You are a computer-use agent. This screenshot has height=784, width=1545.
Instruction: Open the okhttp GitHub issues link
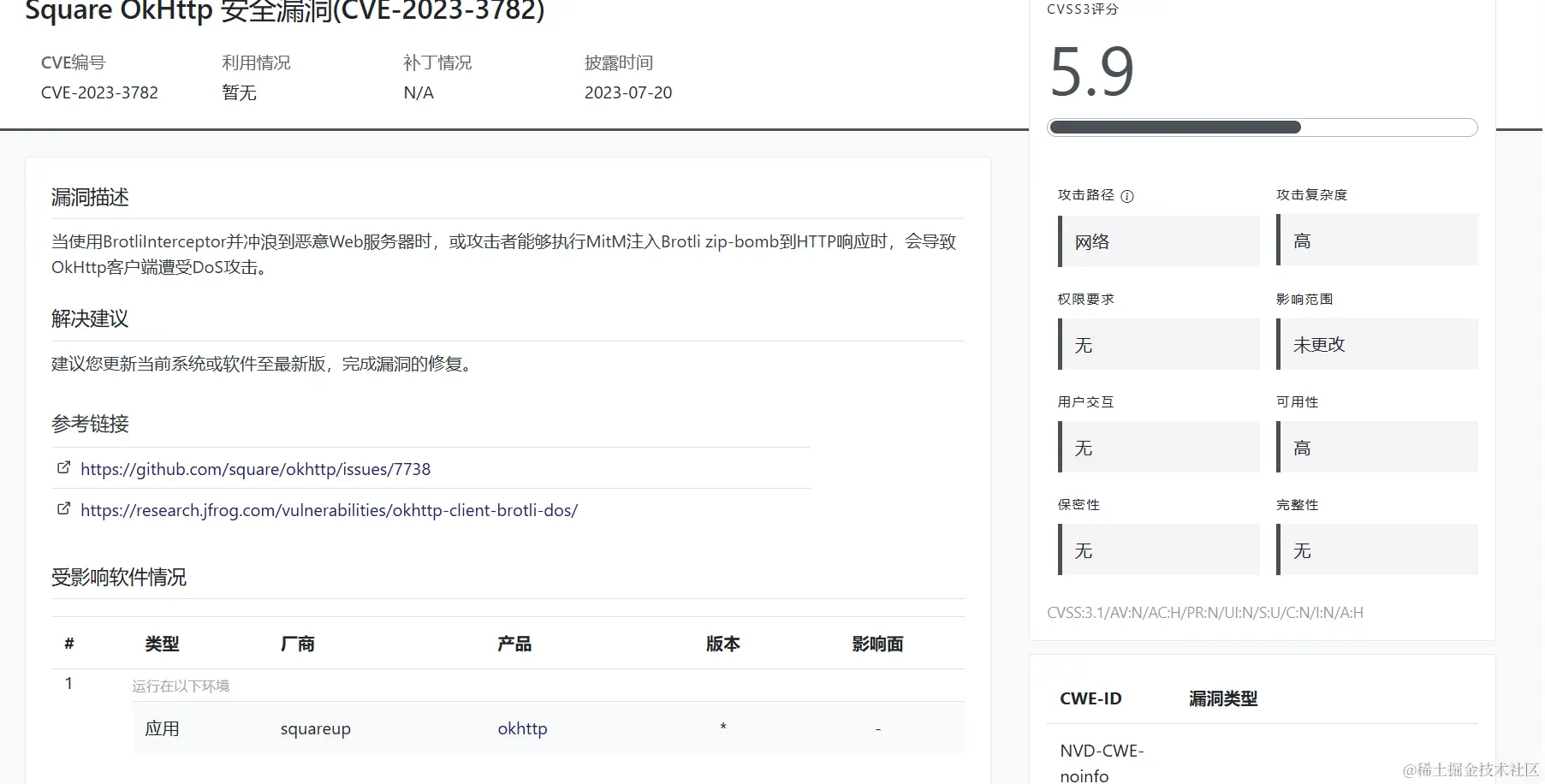(x=256, y=468)
